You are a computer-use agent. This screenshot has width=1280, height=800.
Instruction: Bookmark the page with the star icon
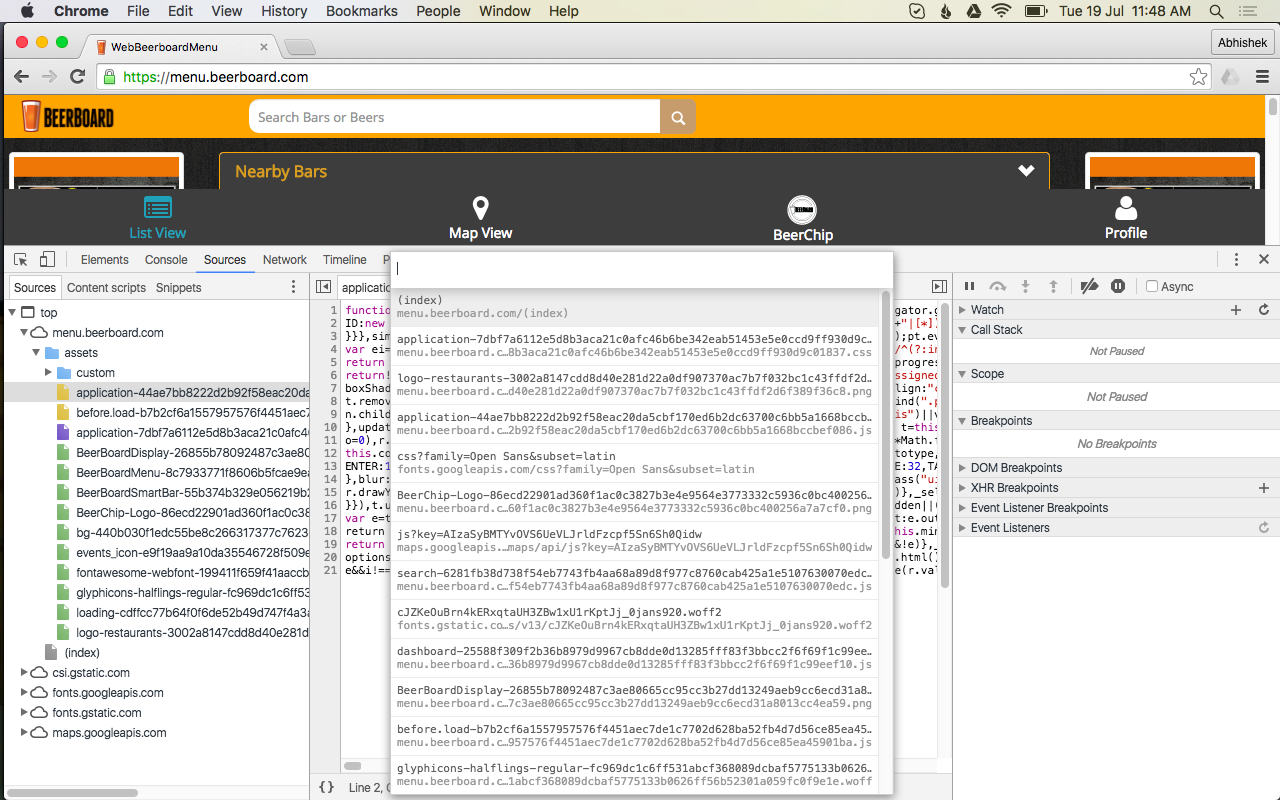(1198, 77)
